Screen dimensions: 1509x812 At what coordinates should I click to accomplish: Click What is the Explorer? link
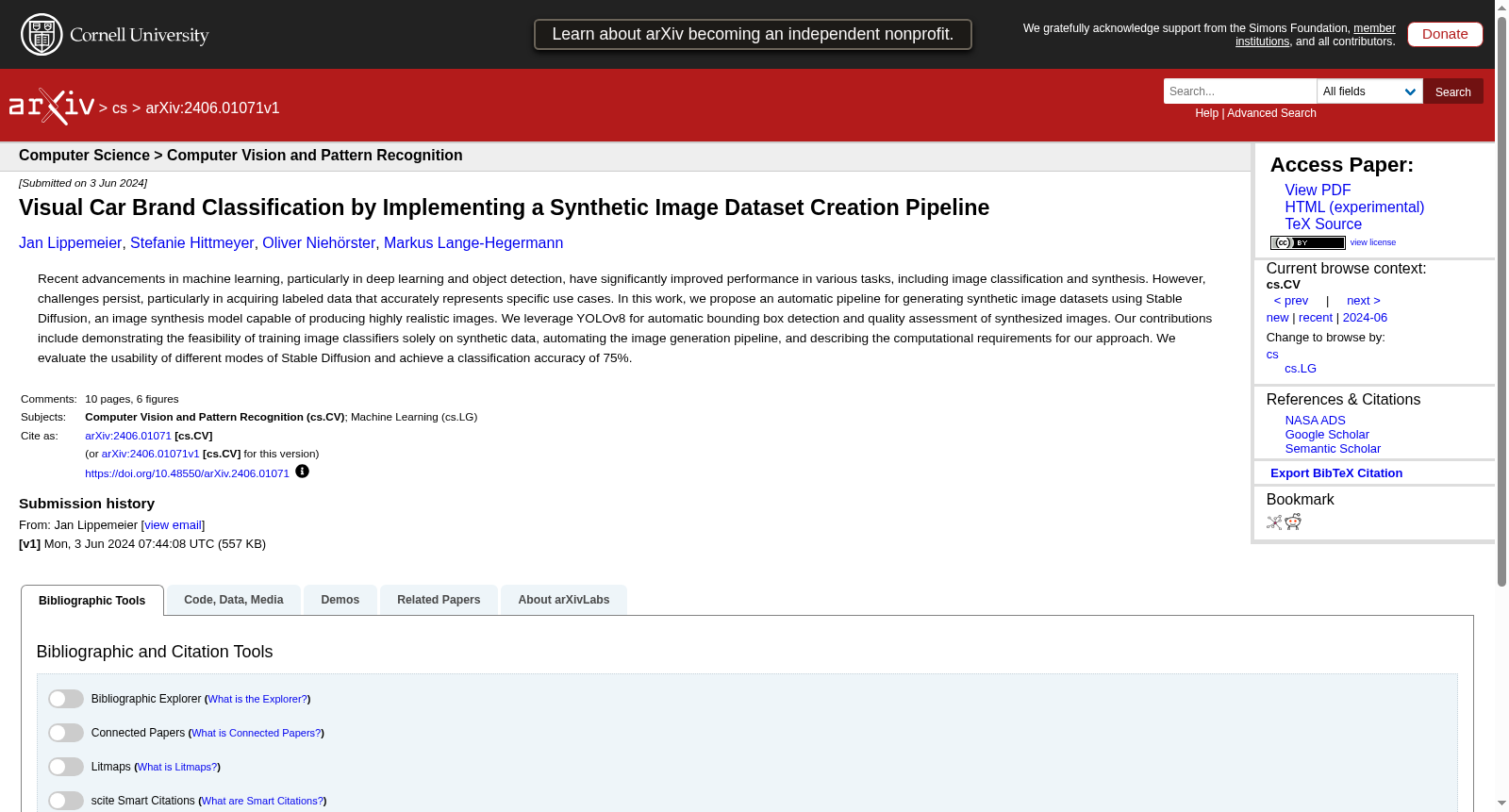(x=257, y=700)
